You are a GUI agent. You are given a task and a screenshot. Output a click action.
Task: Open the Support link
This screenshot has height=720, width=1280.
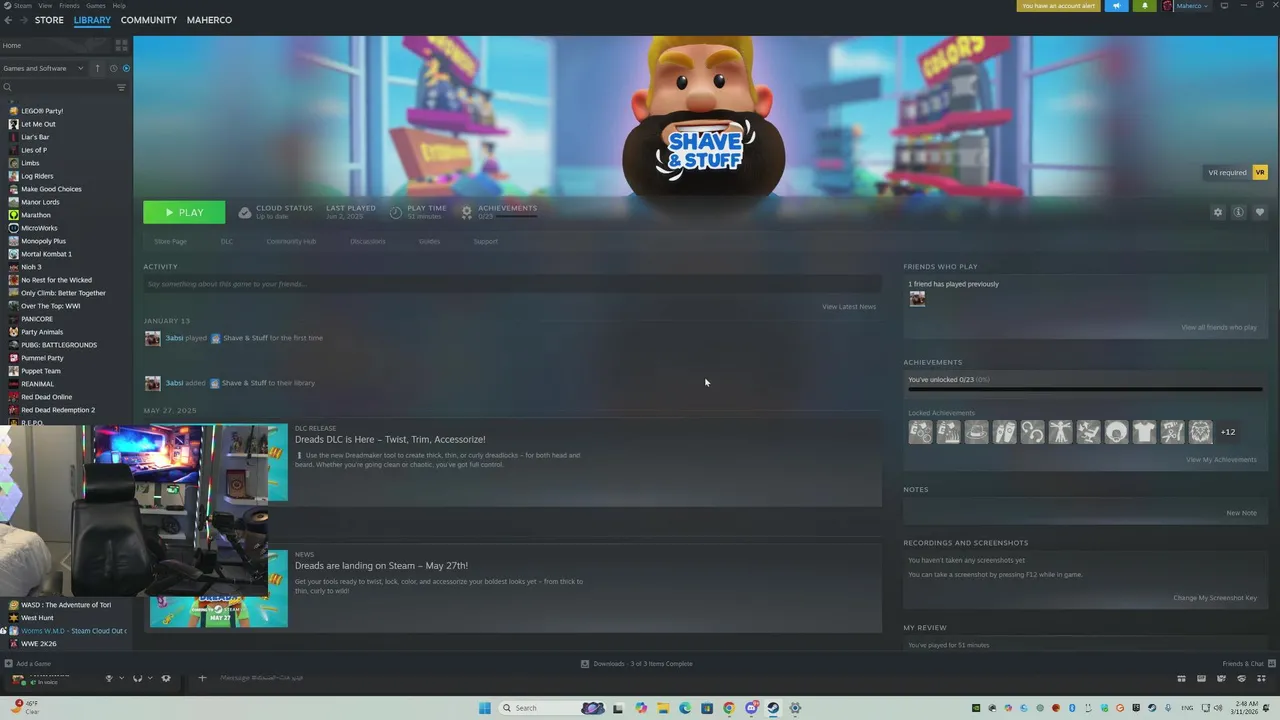[x=485, y=241]
